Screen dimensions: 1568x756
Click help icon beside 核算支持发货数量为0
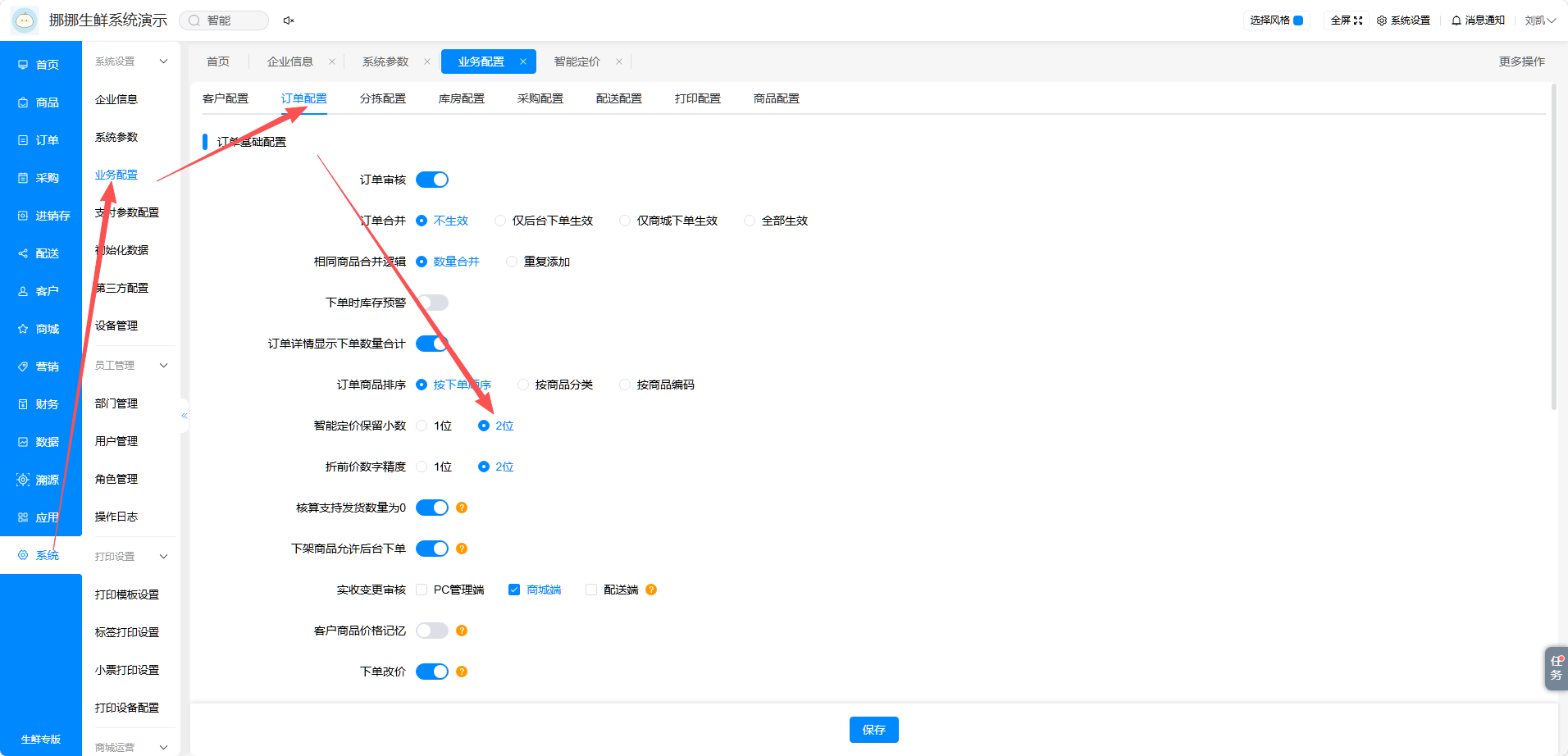(x=462, y=508)
